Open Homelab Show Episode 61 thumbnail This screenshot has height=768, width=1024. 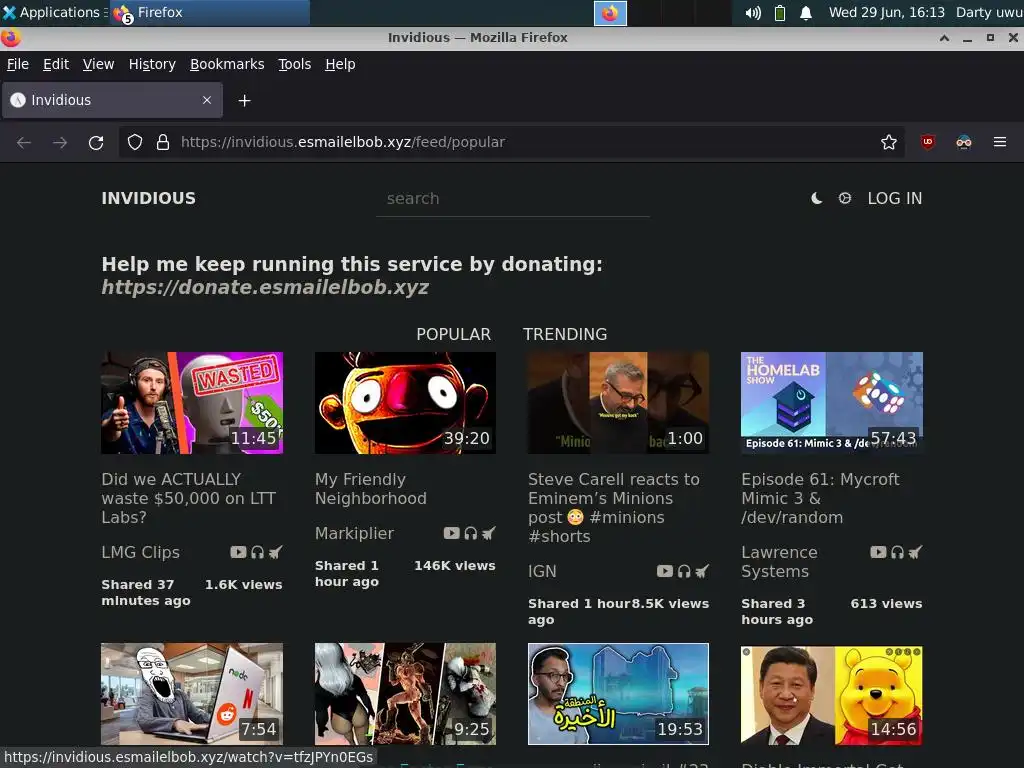click(831, 403)
